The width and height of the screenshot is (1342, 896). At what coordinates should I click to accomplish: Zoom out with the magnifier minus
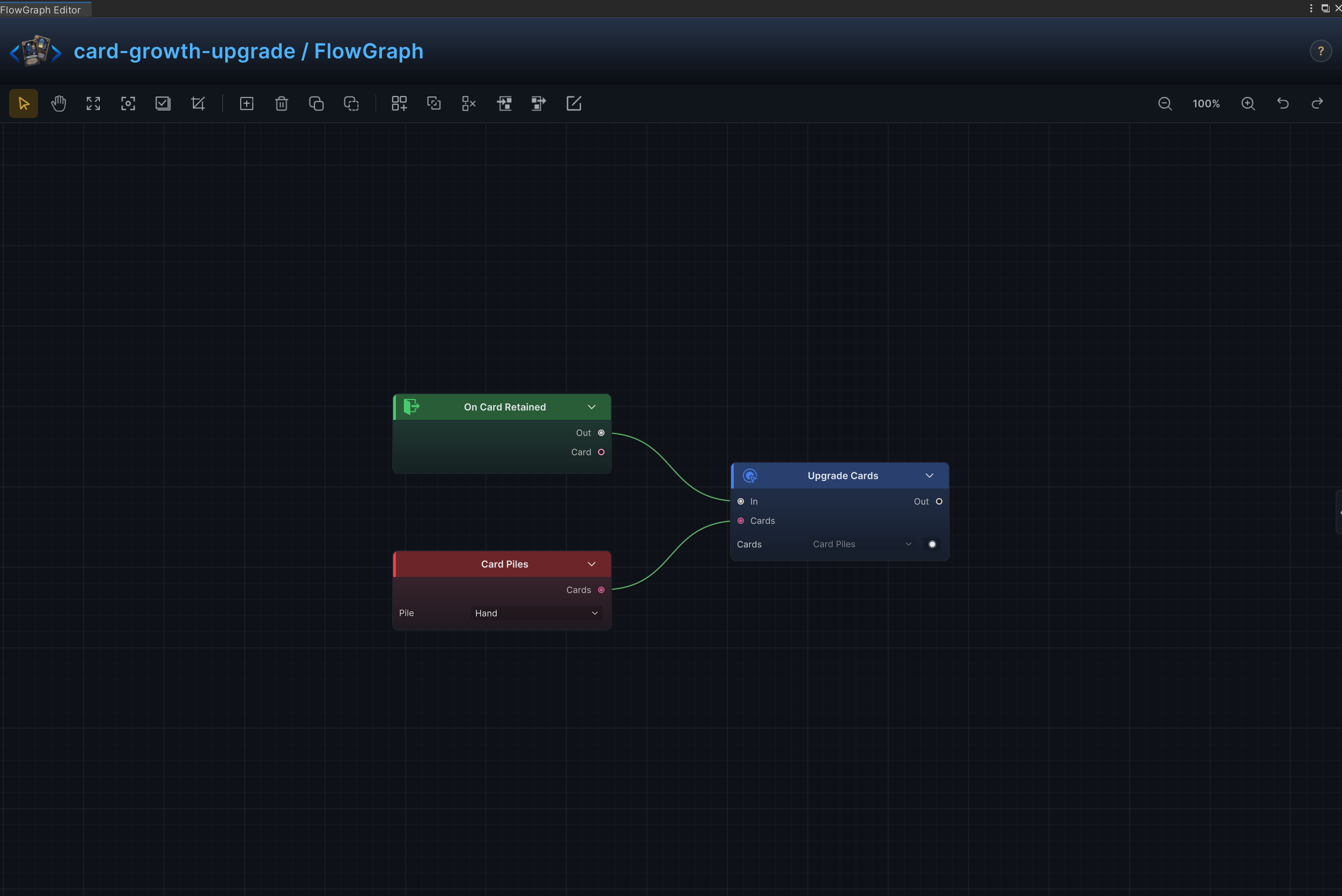(1165, 103)
